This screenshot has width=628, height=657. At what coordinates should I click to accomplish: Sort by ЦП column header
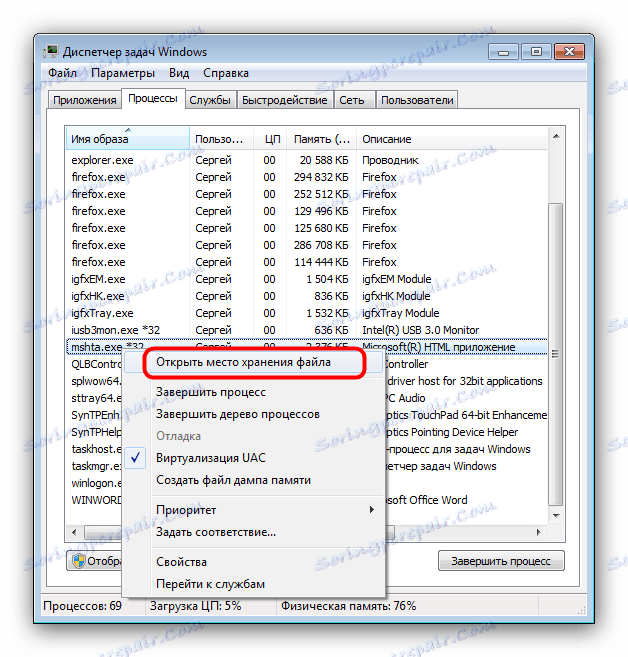coord(270,139)
